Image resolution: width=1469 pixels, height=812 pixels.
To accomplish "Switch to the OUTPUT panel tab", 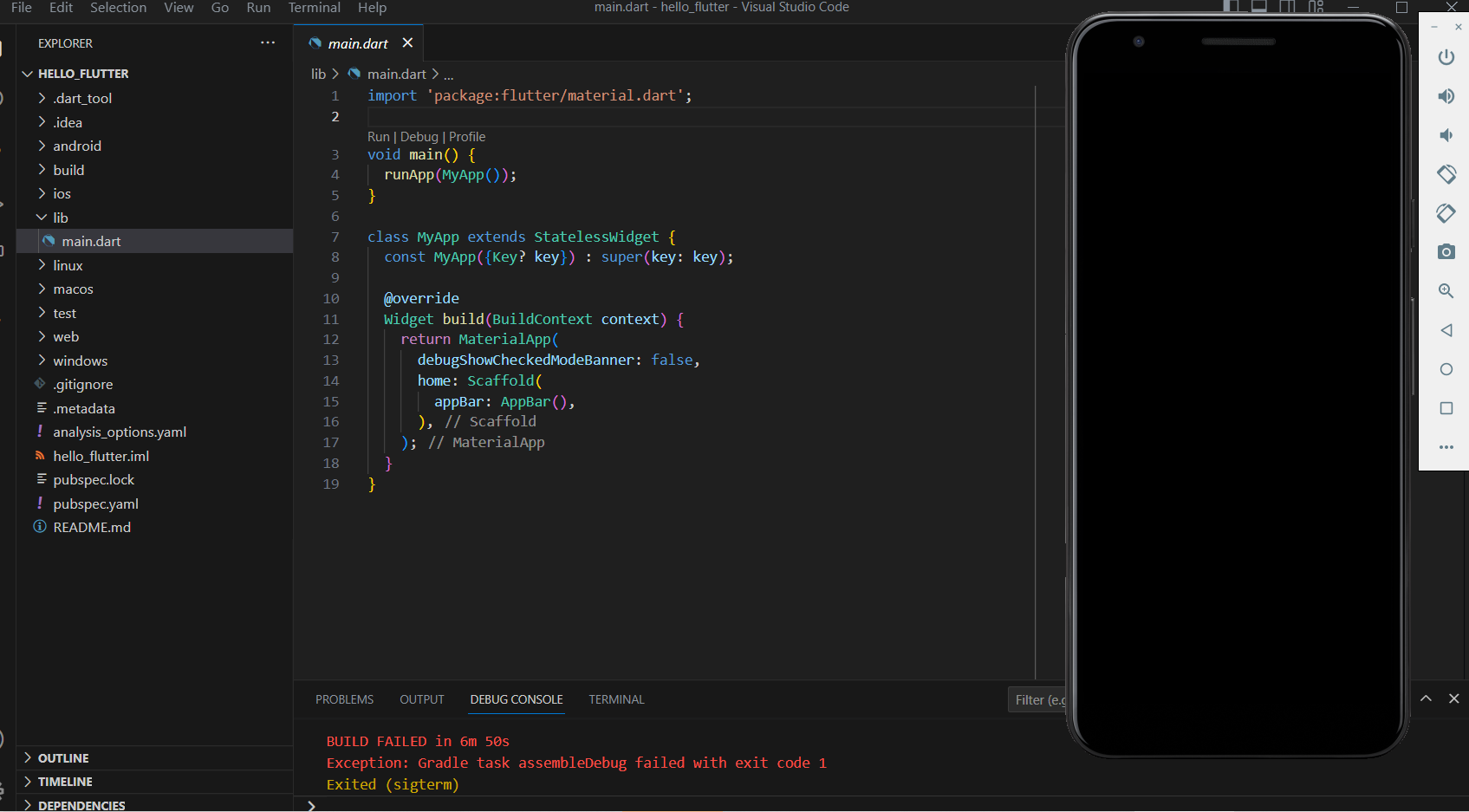I will click(421, 699).
